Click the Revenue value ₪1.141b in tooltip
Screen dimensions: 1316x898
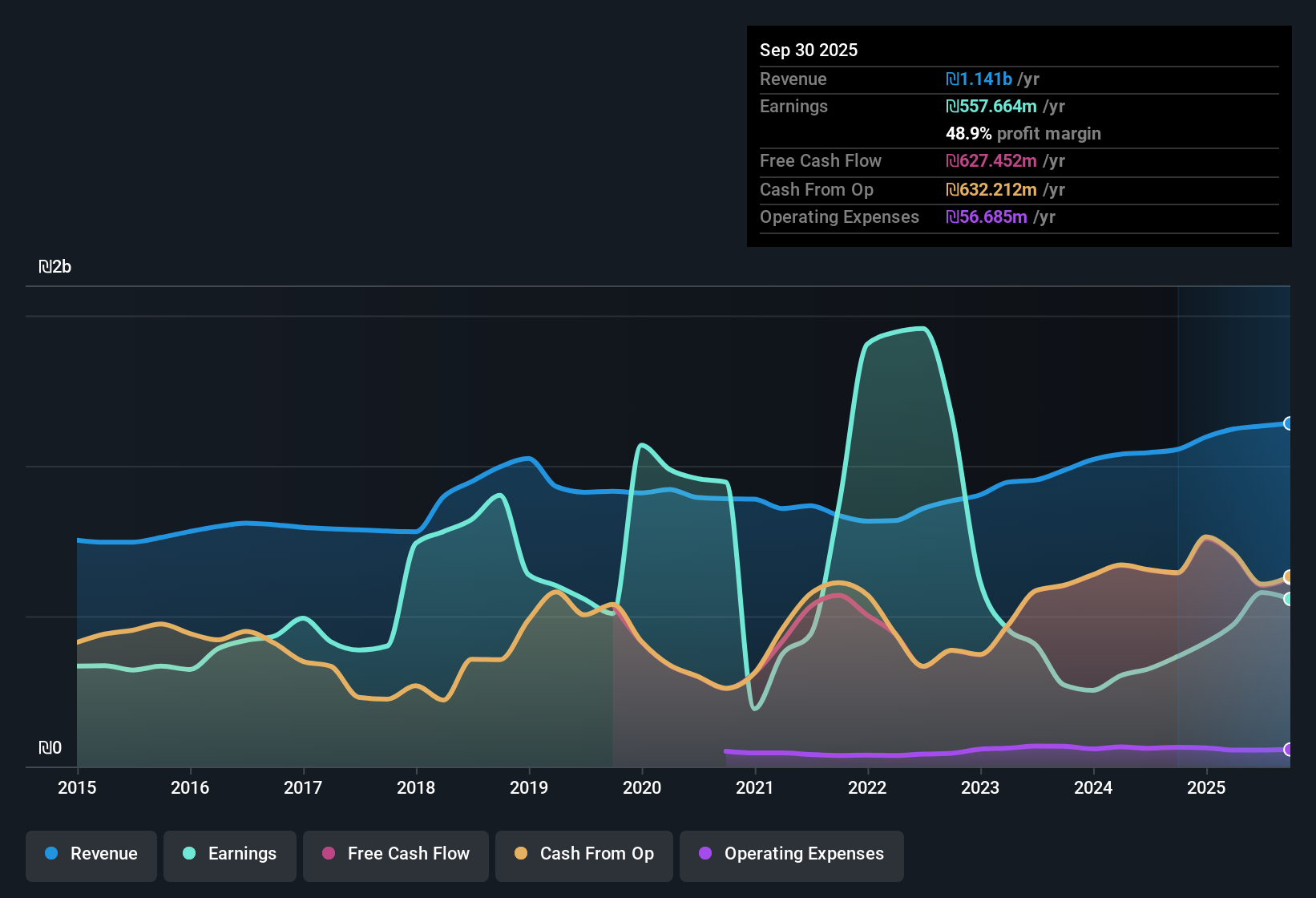[x=979, y=79]
